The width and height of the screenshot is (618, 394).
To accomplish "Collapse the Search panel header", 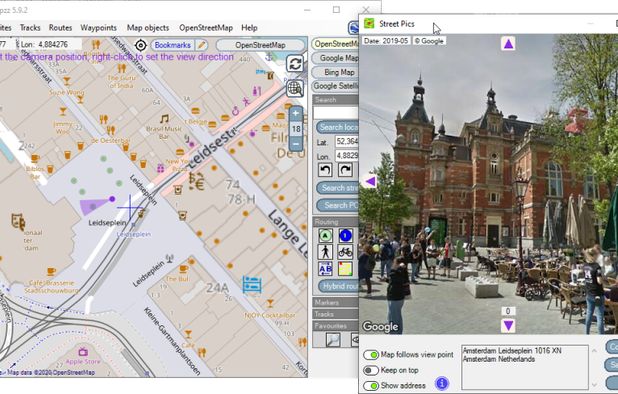I will coord(336,100).
